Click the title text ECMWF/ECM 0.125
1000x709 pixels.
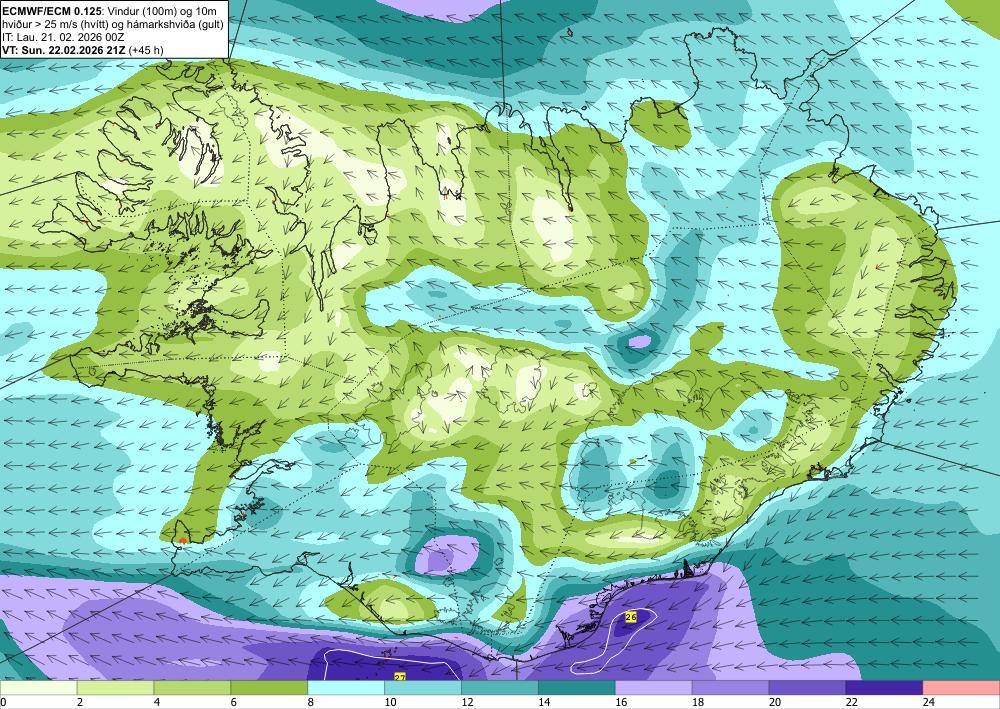(x=52, y=11)
